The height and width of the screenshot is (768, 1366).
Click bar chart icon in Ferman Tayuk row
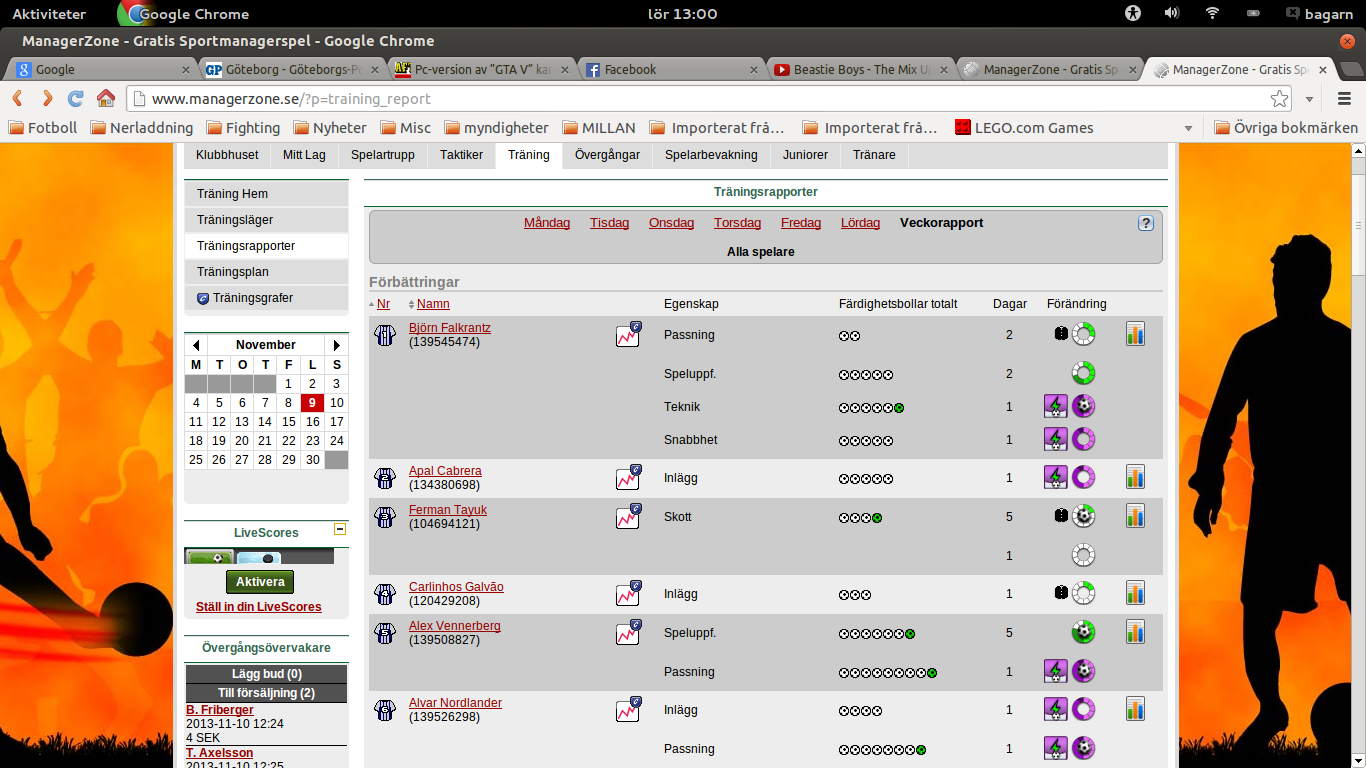coord(1135,516)
